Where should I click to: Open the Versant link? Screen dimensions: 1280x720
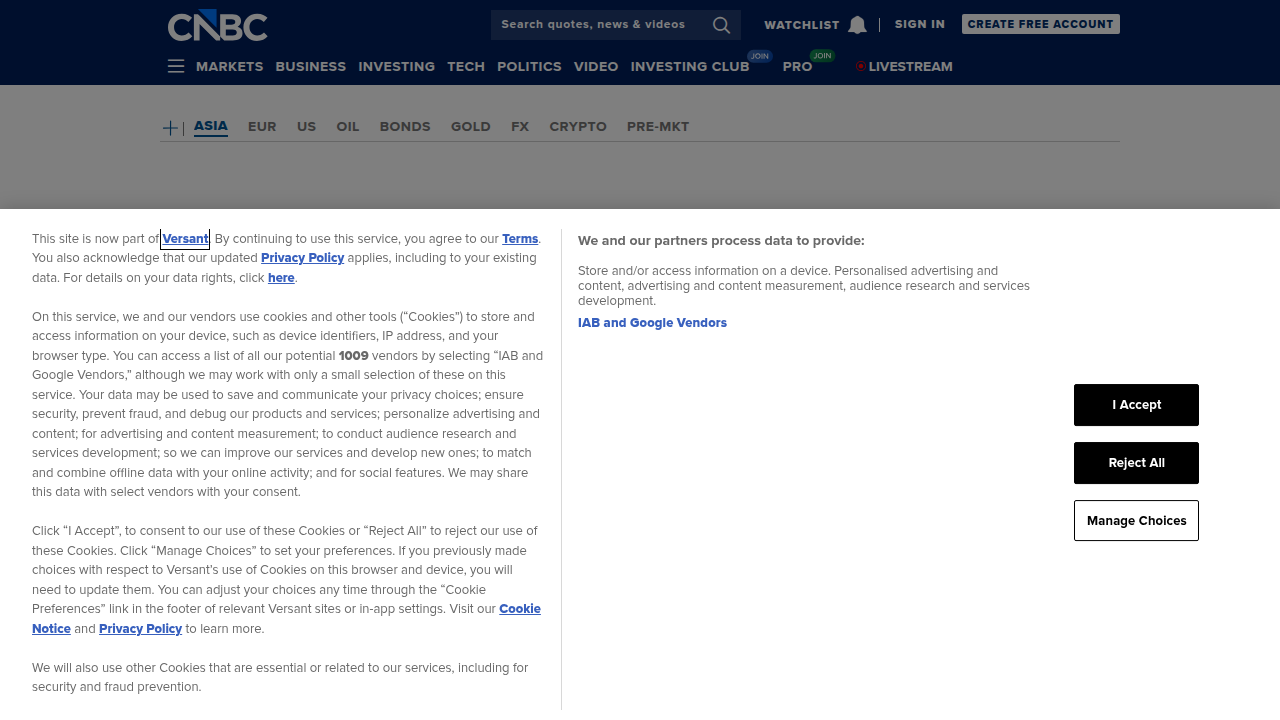pos(185,239)
